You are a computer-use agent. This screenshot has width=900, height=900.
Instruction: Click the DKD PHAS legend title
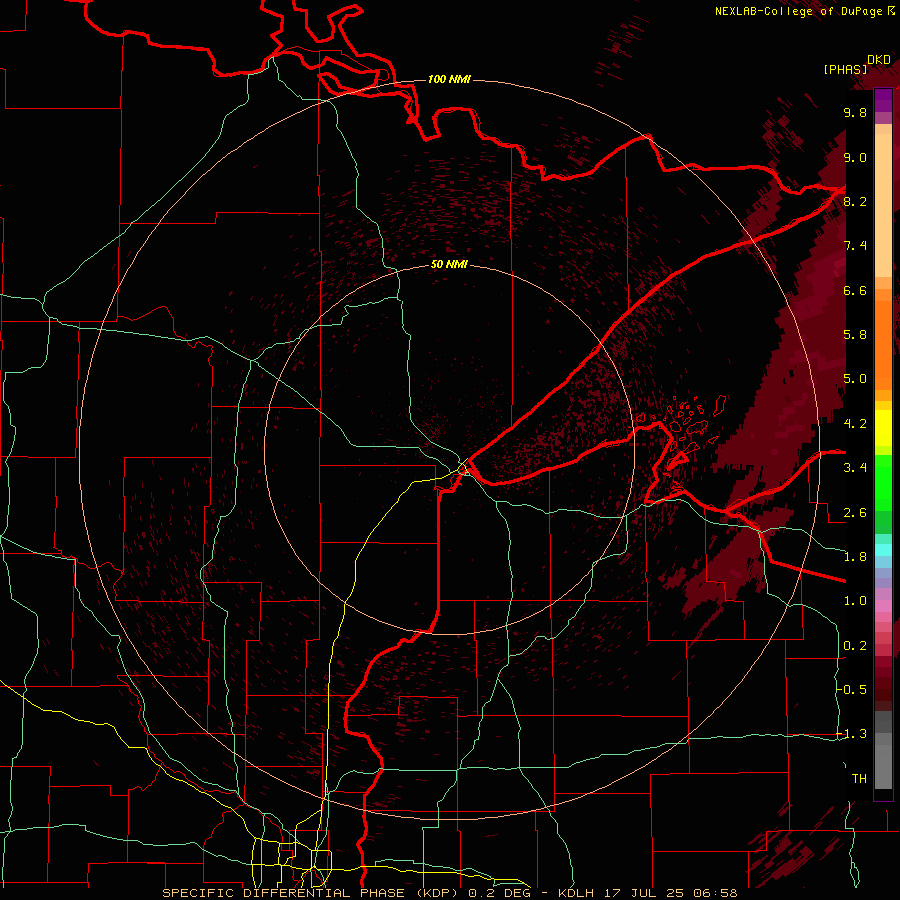click(857, 64)
